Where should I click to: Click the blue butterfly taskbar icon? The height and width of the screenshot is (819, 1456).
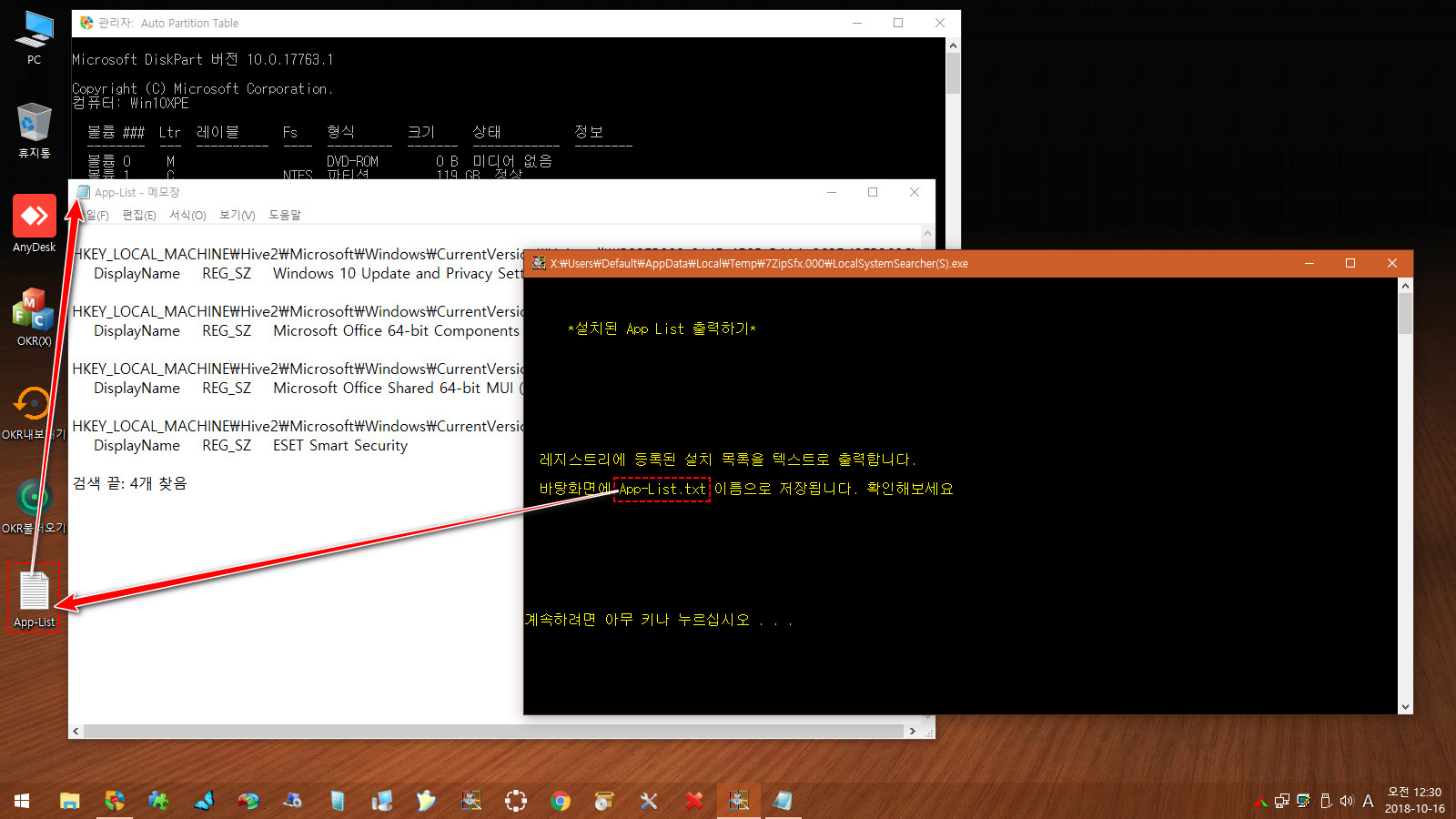[x=203, y=801]
